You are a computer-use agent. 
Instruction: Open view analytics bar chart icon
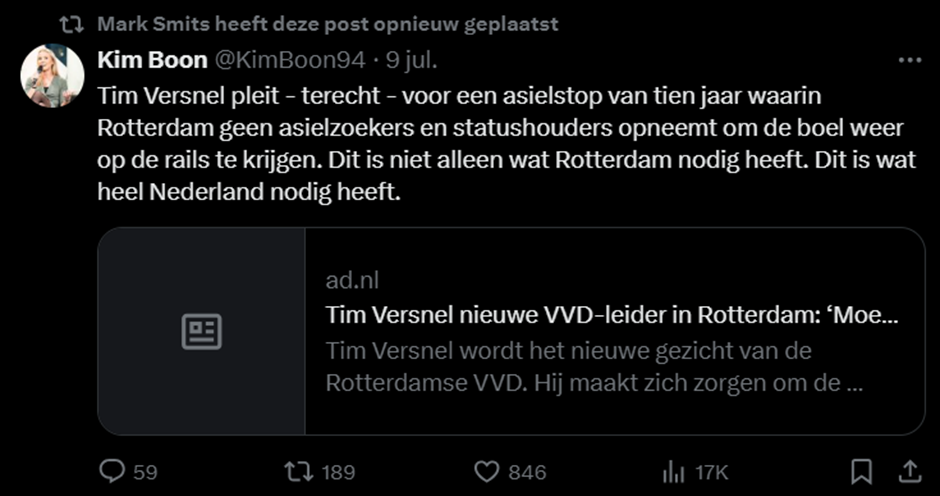pos(673,471)
